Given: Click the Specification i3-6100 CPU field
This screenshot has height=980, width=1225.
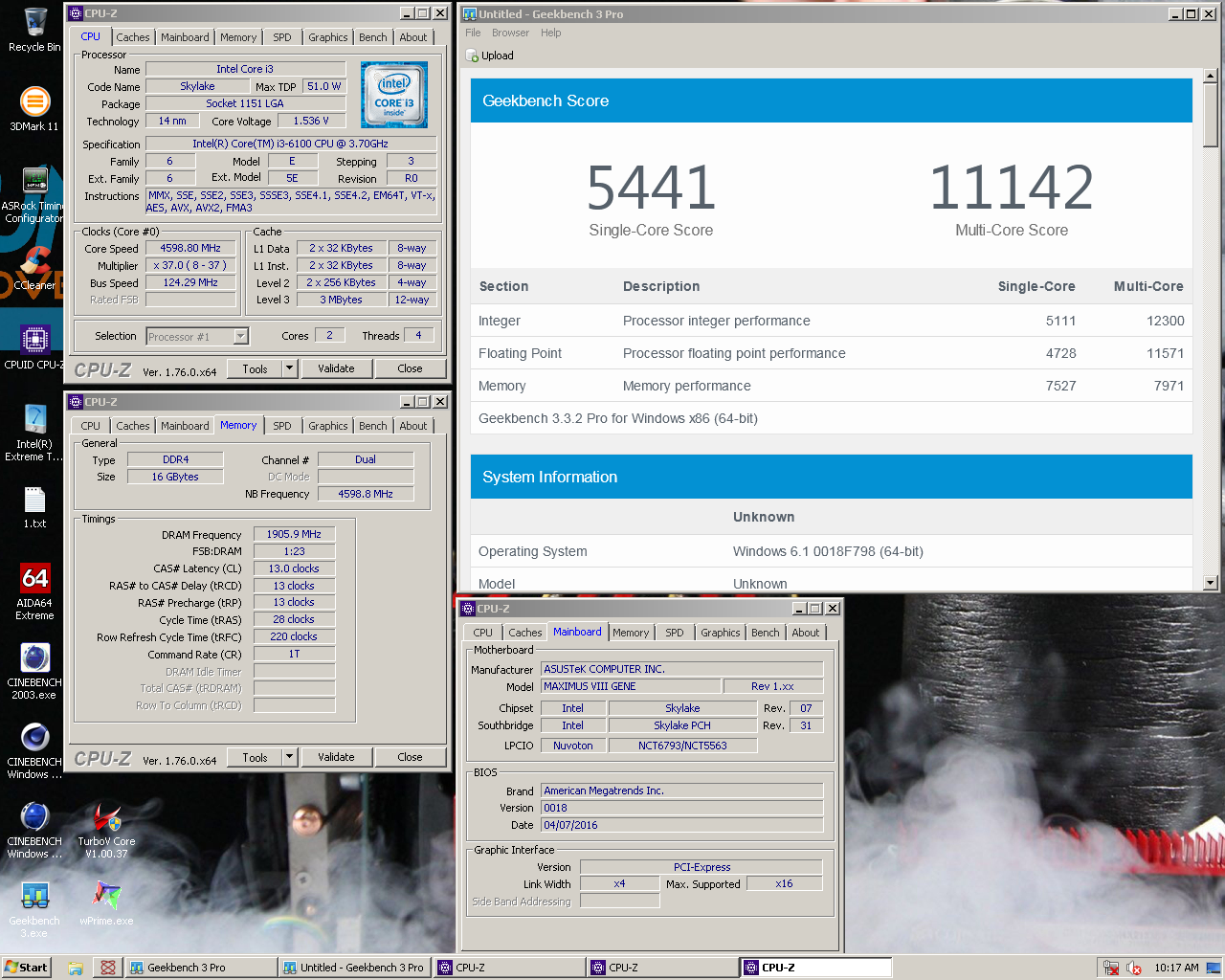Looking at the screenshot, I should pyautogui.click(x=290, y=144).
